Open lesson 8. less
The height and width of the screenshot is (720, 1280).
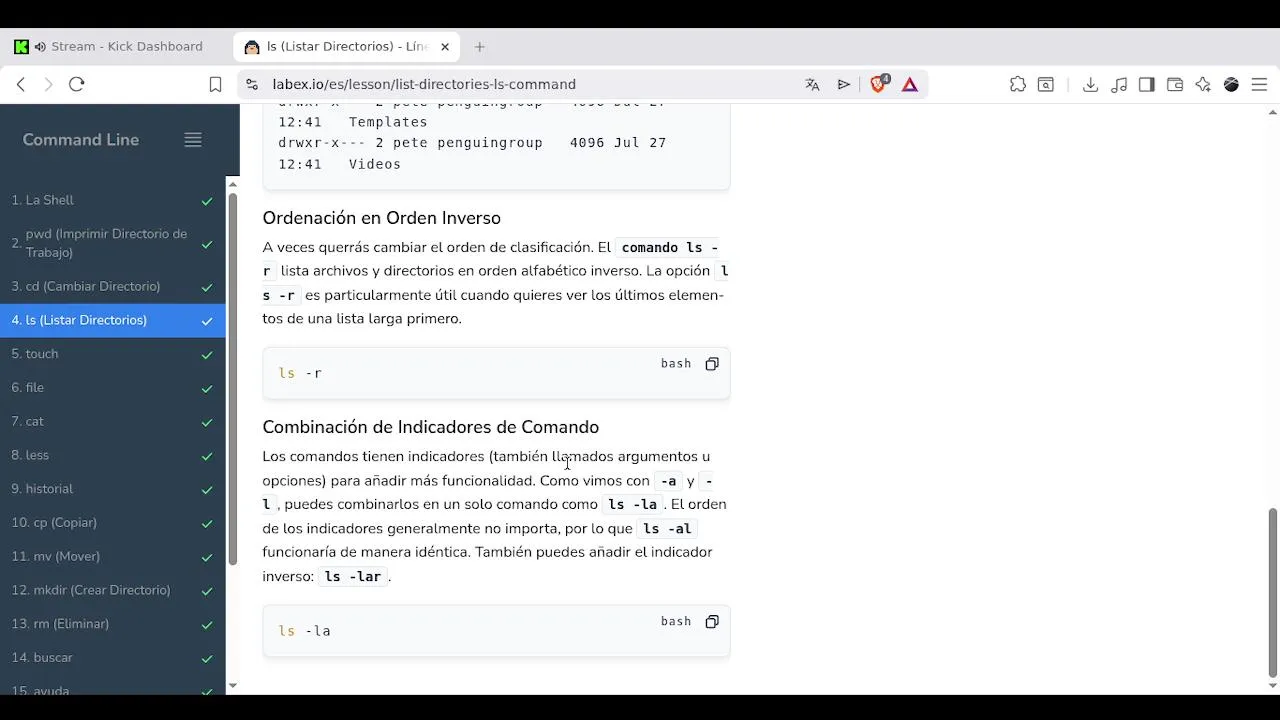click(x=112, y=455)
